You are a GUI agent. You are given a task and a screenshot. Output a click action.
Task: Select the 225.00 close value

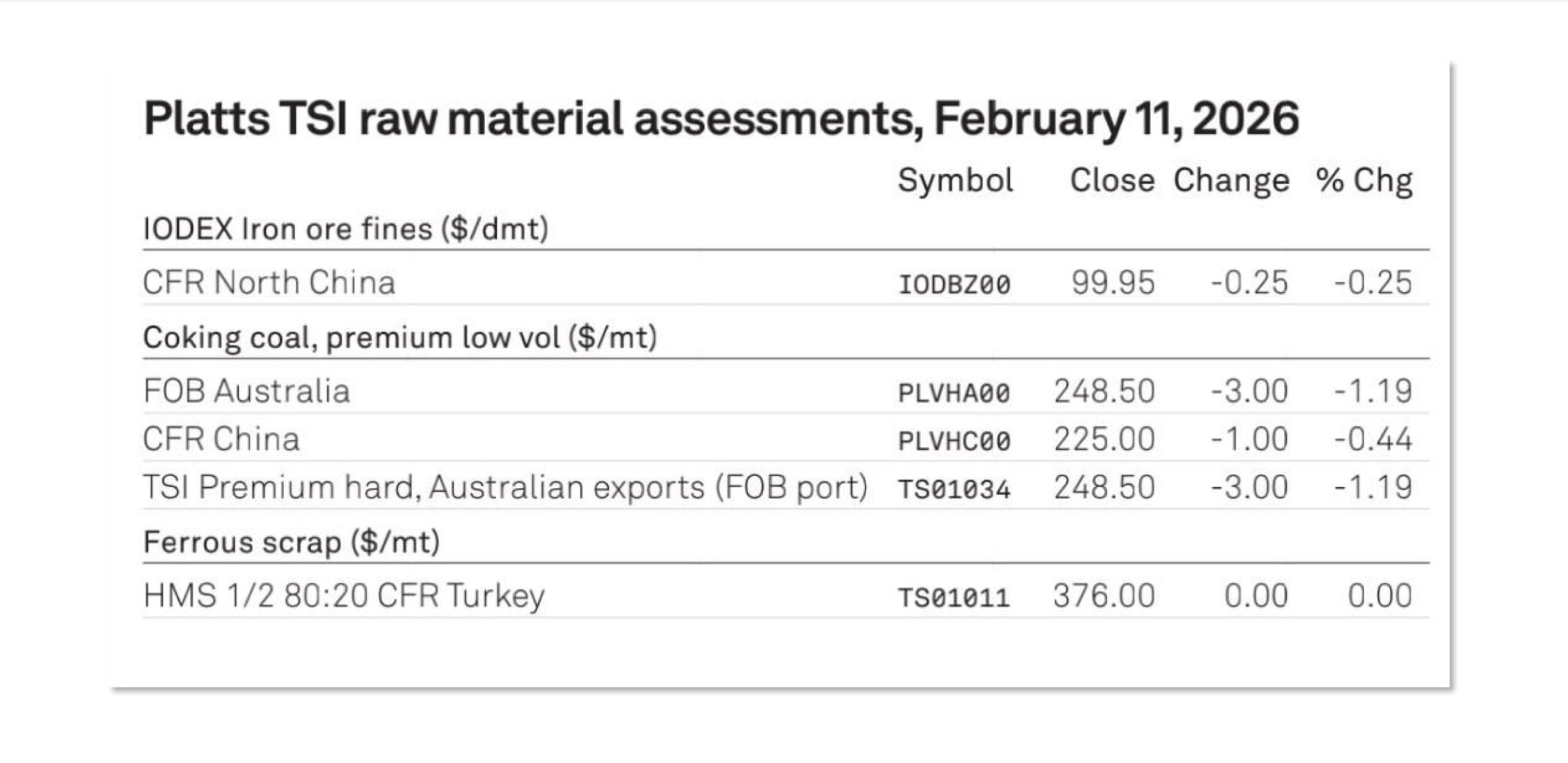click(1104, 439)
